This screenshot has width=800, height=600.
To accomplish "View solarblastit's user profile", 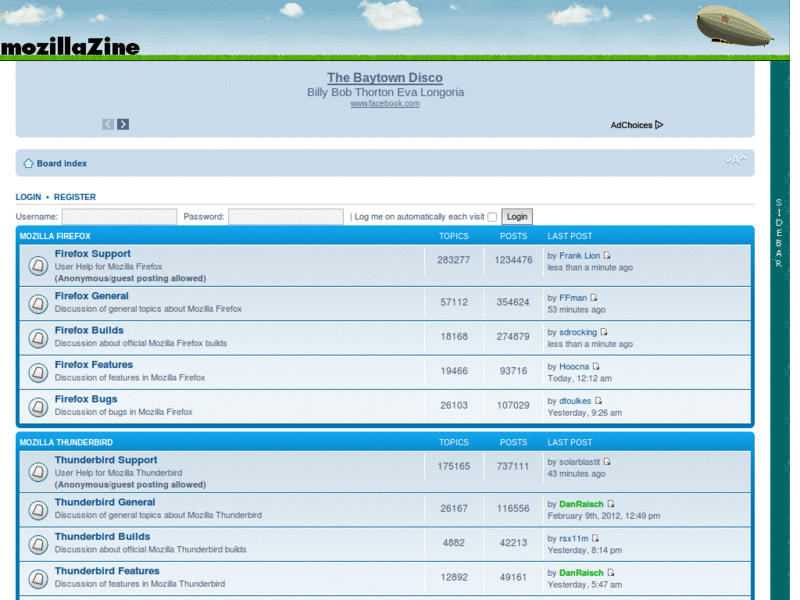I will click(580, 462).
